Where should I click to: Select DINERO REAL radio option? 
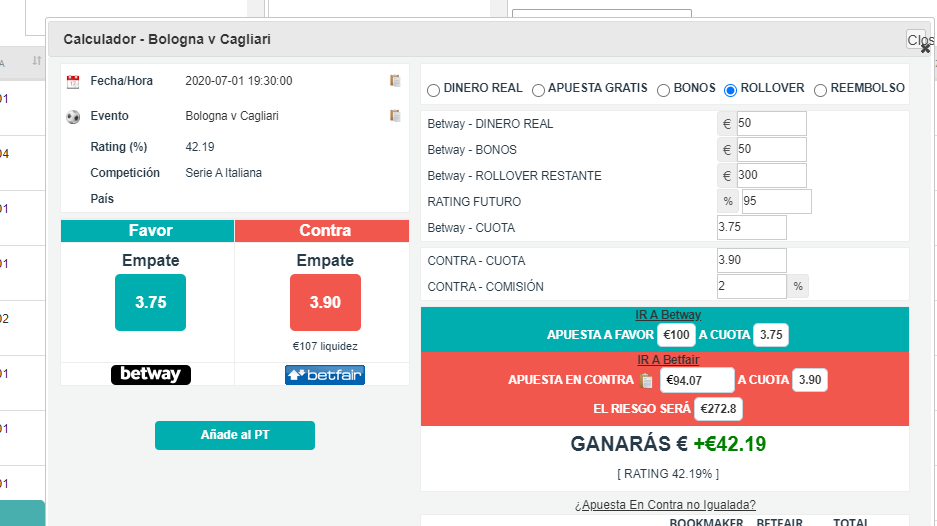tap(434, 90)
